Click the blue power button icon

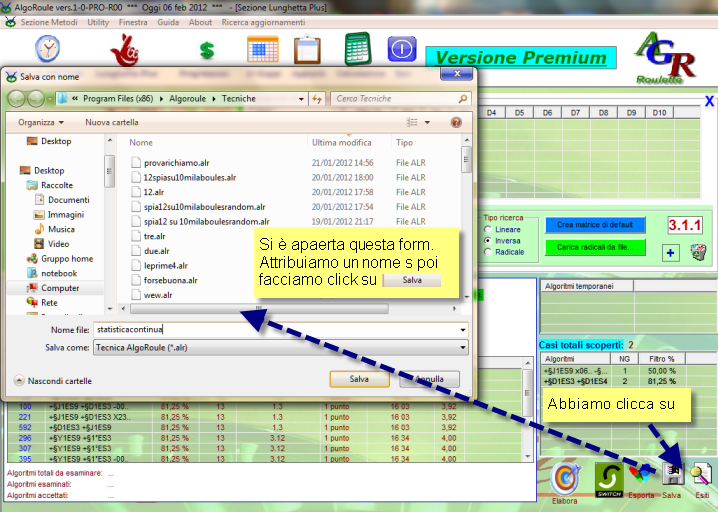402,49
